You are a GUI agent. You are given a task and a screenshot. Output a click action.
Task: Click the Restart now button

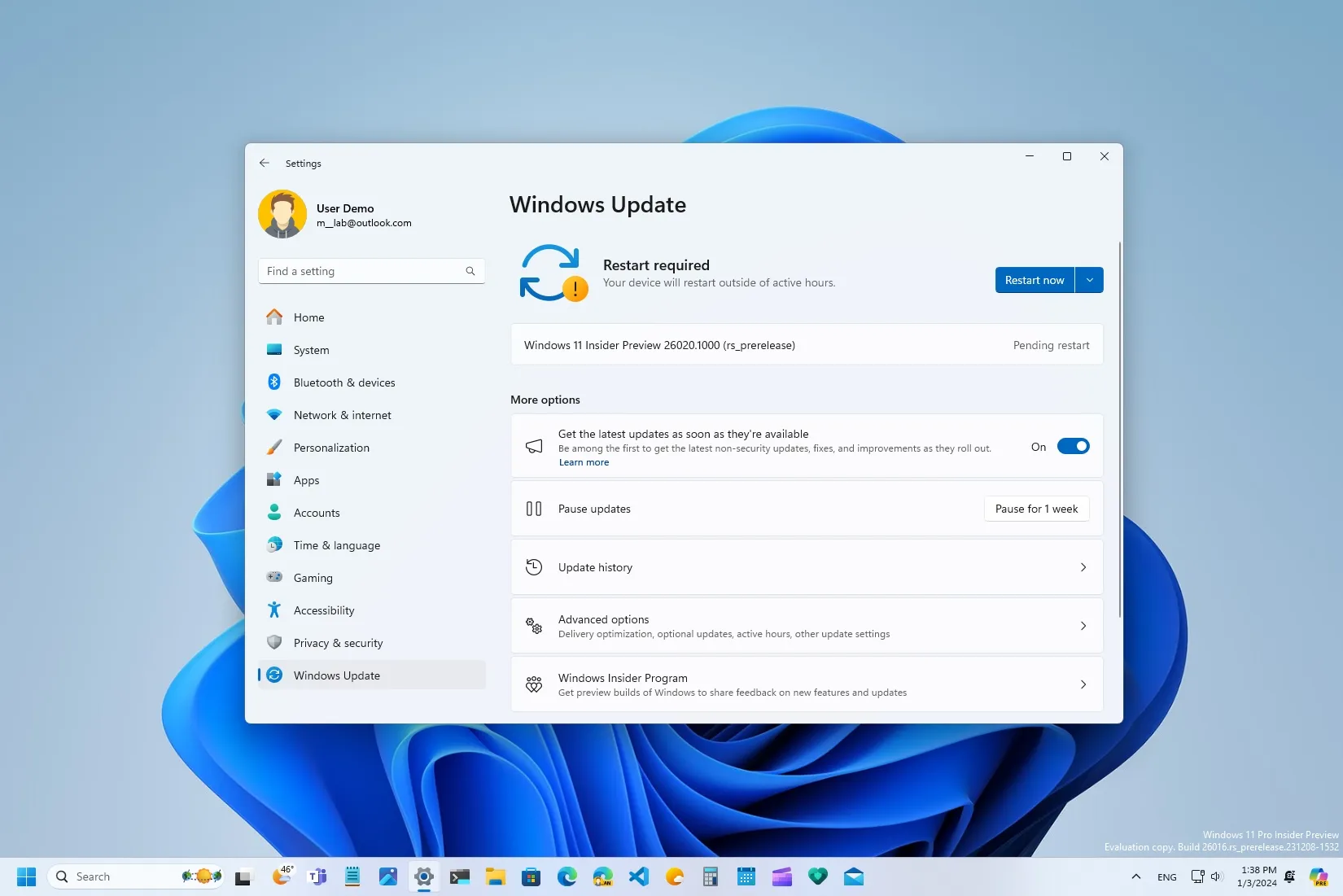pos(1035,280)
